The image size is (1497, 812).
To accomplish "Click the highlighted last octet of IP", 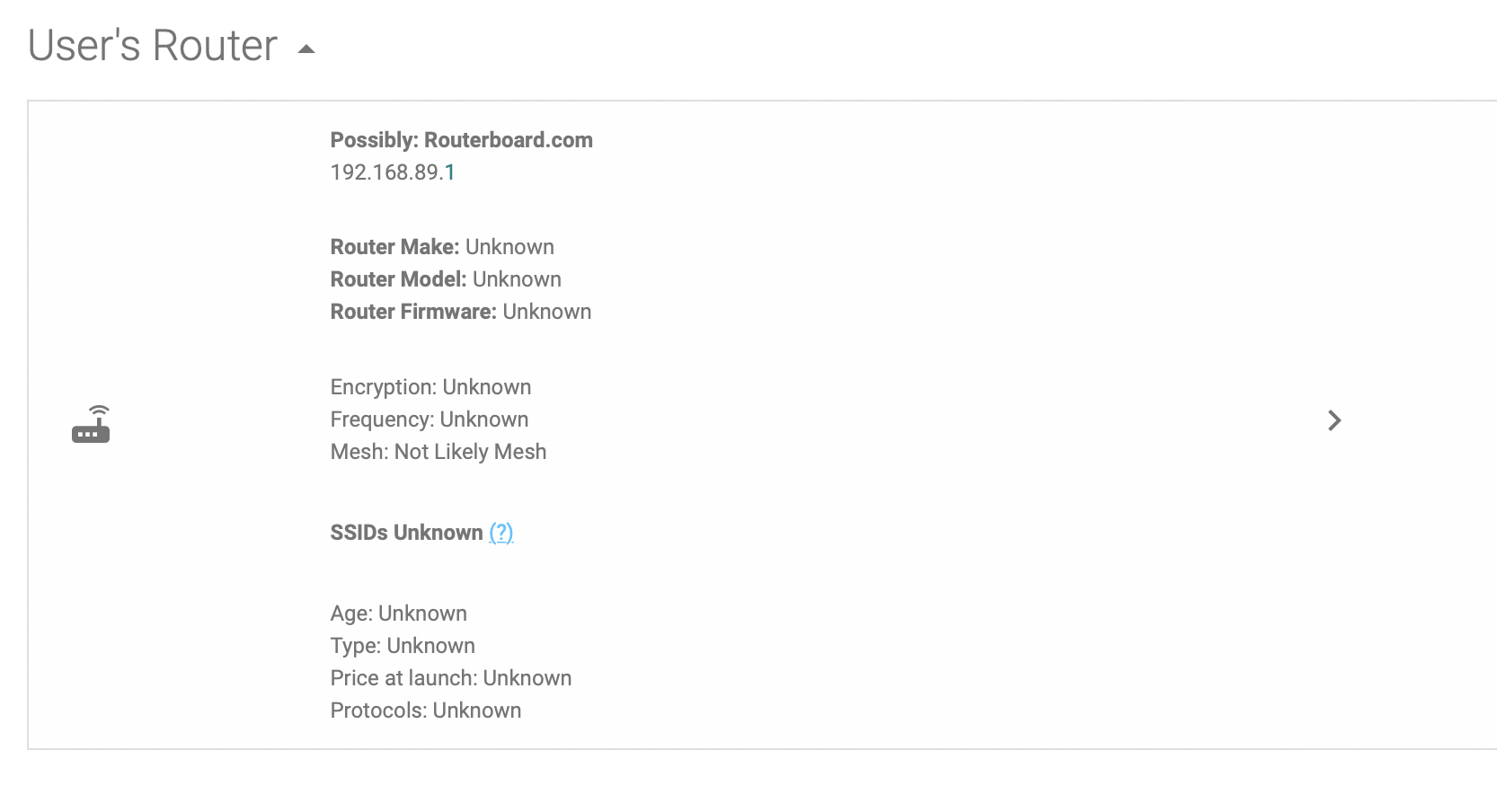I will pyautogui.click(x=450, y=172).
